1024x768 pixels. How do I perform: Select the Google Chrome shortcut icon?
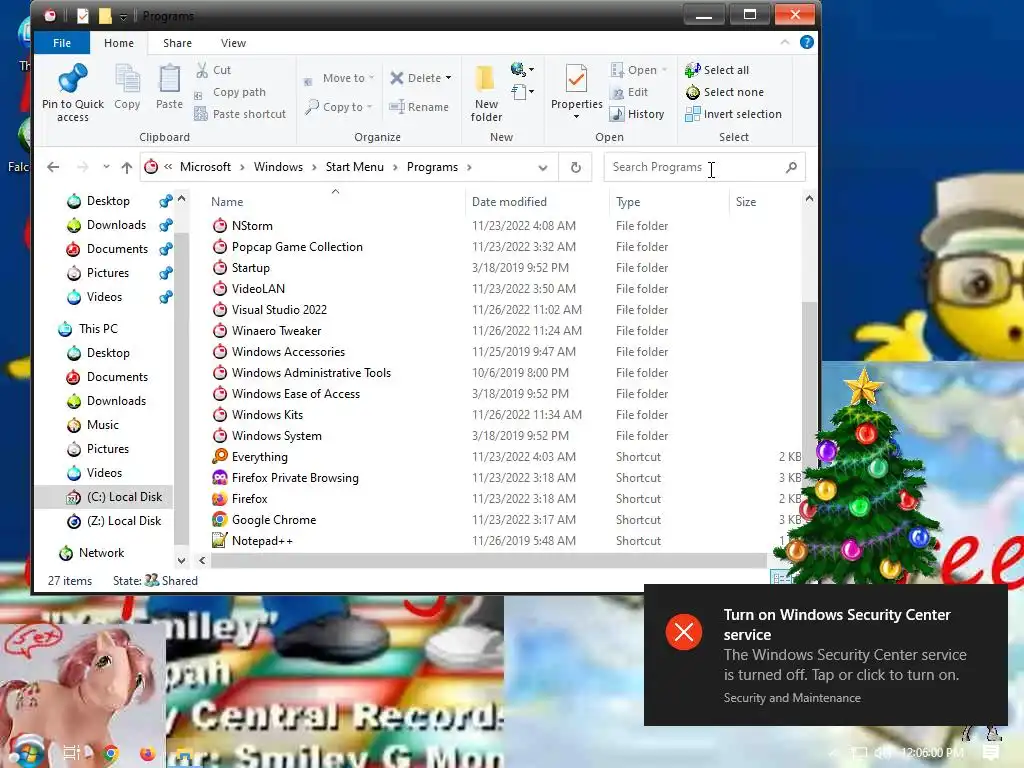220,519
